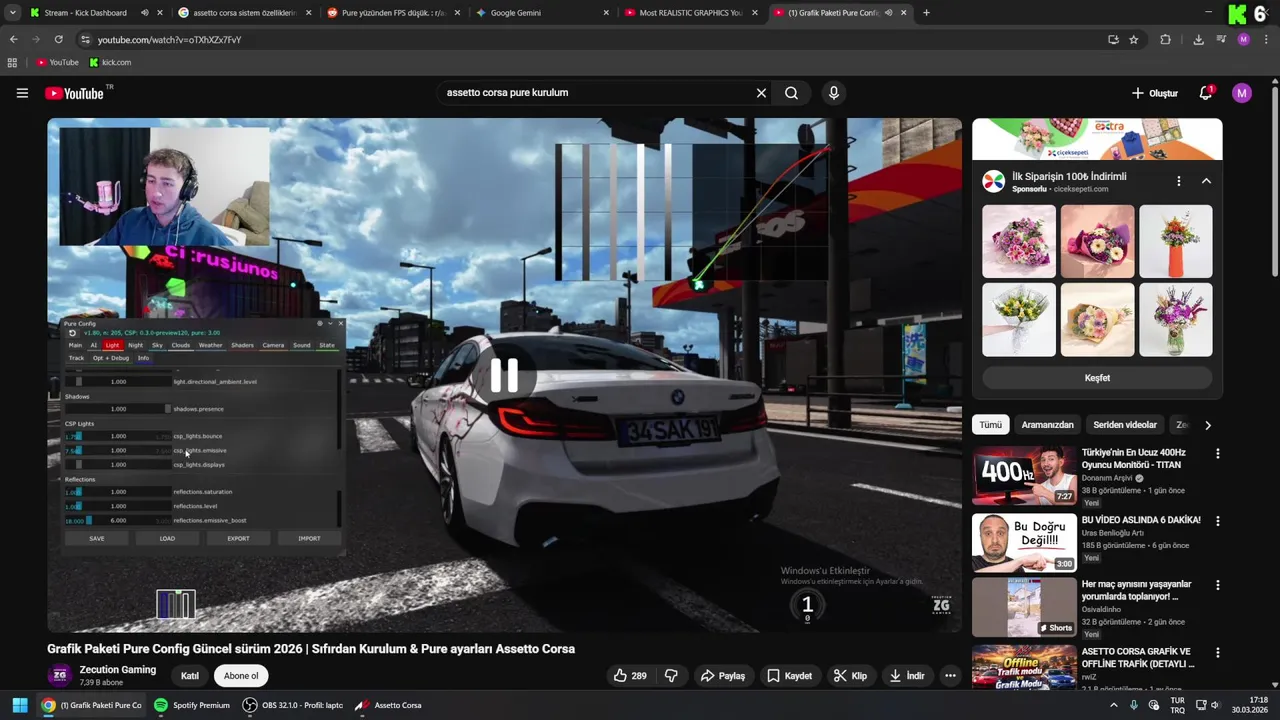Open options for the Türkiye'nin En Ucuz 400Hz video
The height and width of the screenshot is (720, 1280).
pyautogui.click(x=1217, y=453)
